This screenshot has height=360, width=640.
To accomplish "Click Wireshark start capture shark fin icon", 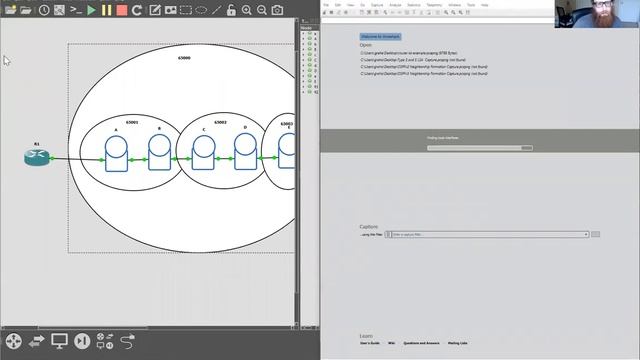I will tap(324, 13).
